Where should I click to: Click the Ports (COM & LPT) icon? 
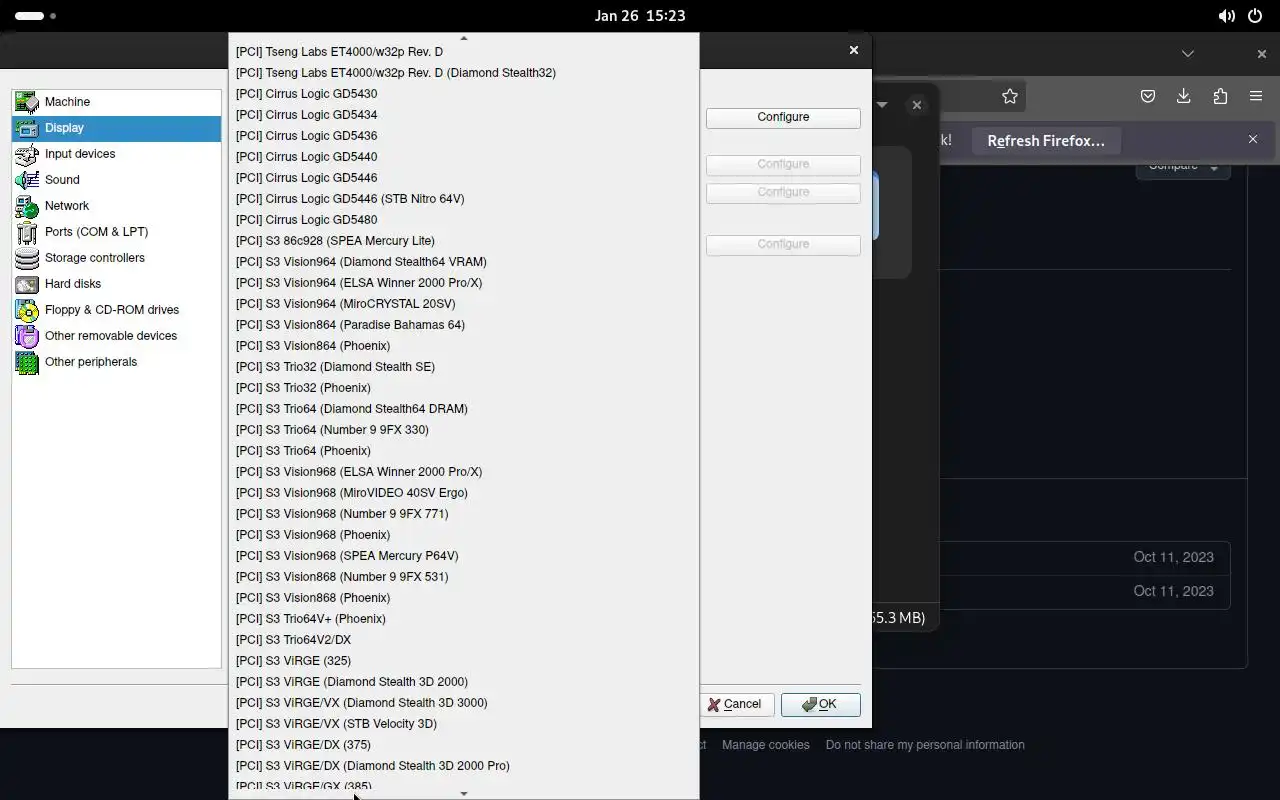click(27, 232)
